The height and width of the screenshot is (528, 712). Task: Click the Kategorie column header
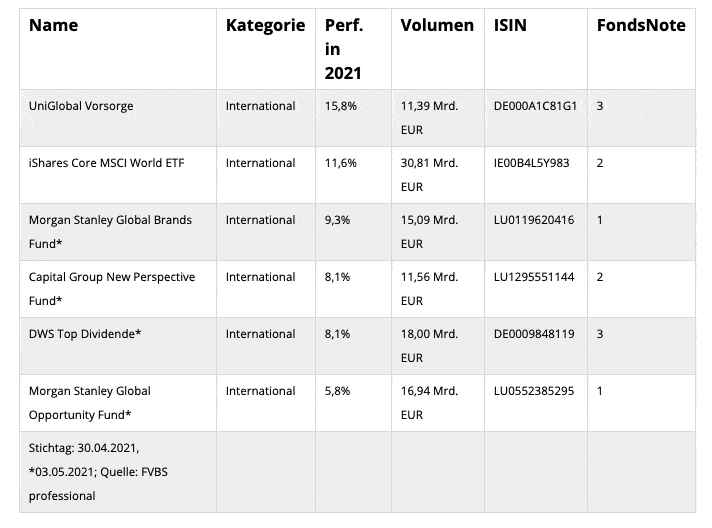point(265,26)
